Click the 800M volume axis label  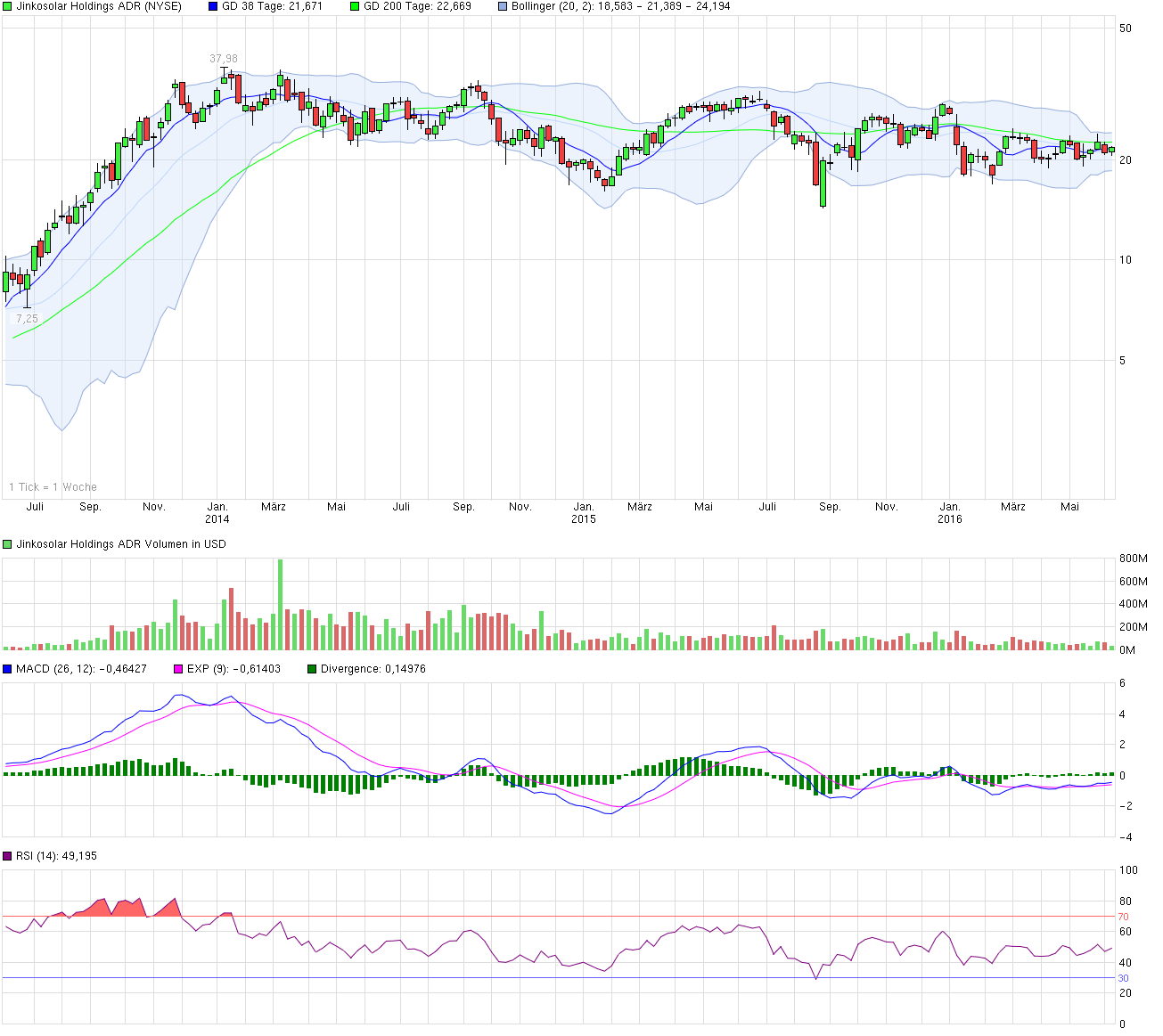click(x=1133, y=559)
